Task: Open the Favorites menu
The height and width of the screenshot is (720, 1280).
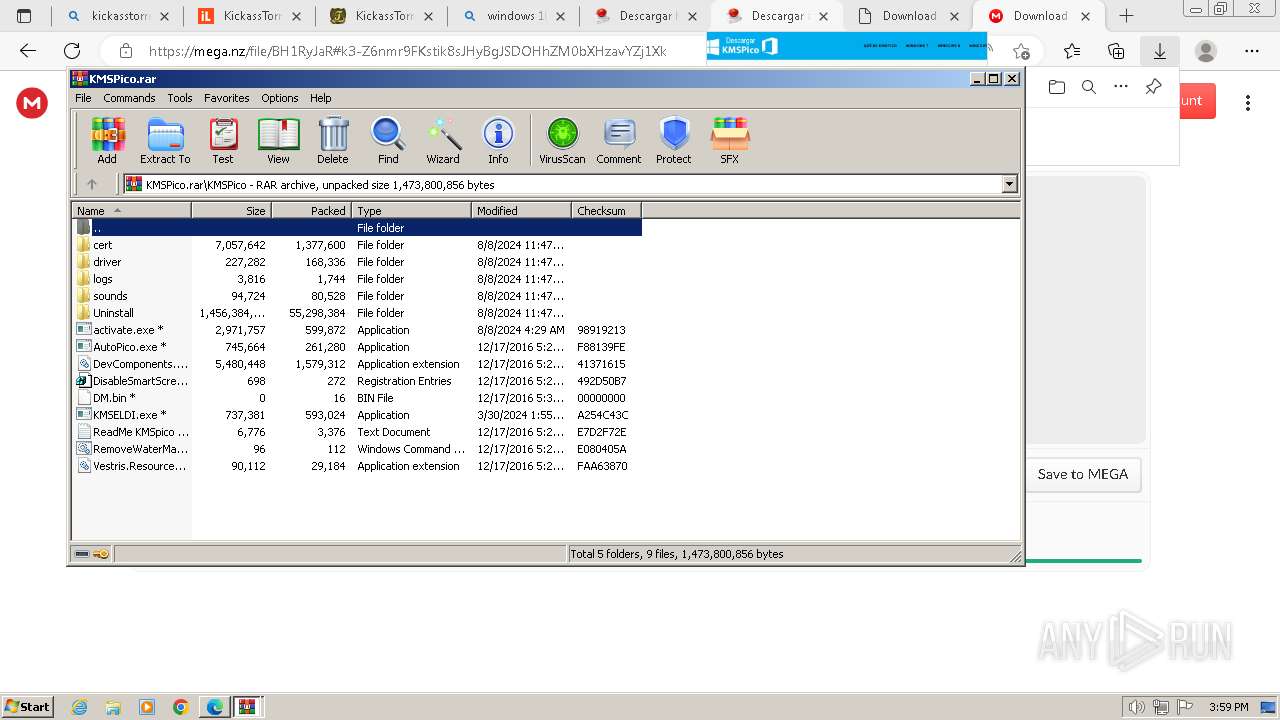Action: pyautogui.click(x=227, y=98)
